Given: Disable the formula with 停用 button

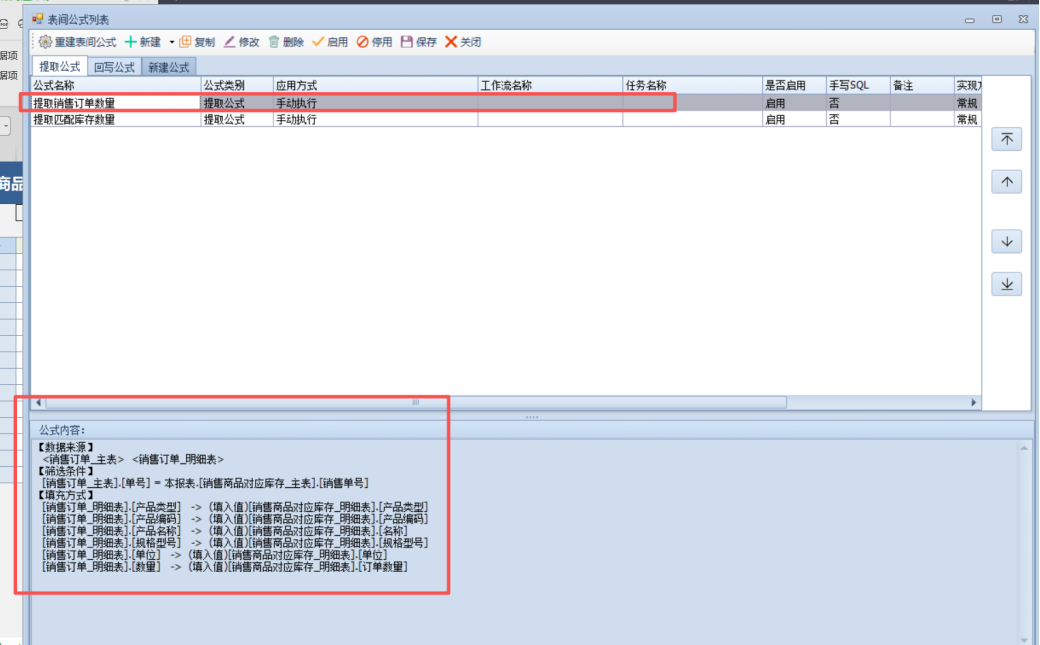Looking at the screenshot, I should pos(375,42).
